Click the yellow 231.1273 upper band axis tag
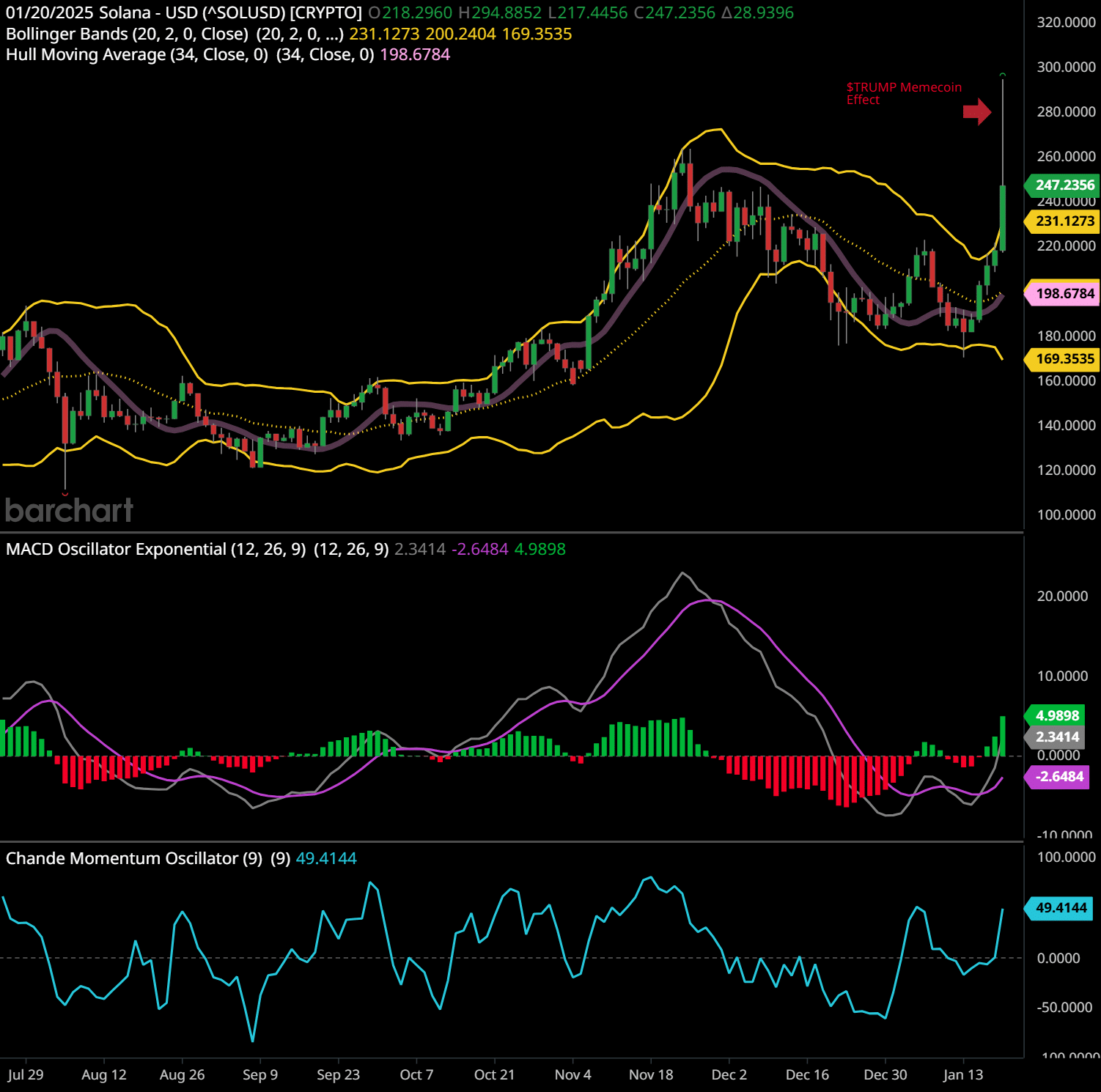 point(1062,221)
